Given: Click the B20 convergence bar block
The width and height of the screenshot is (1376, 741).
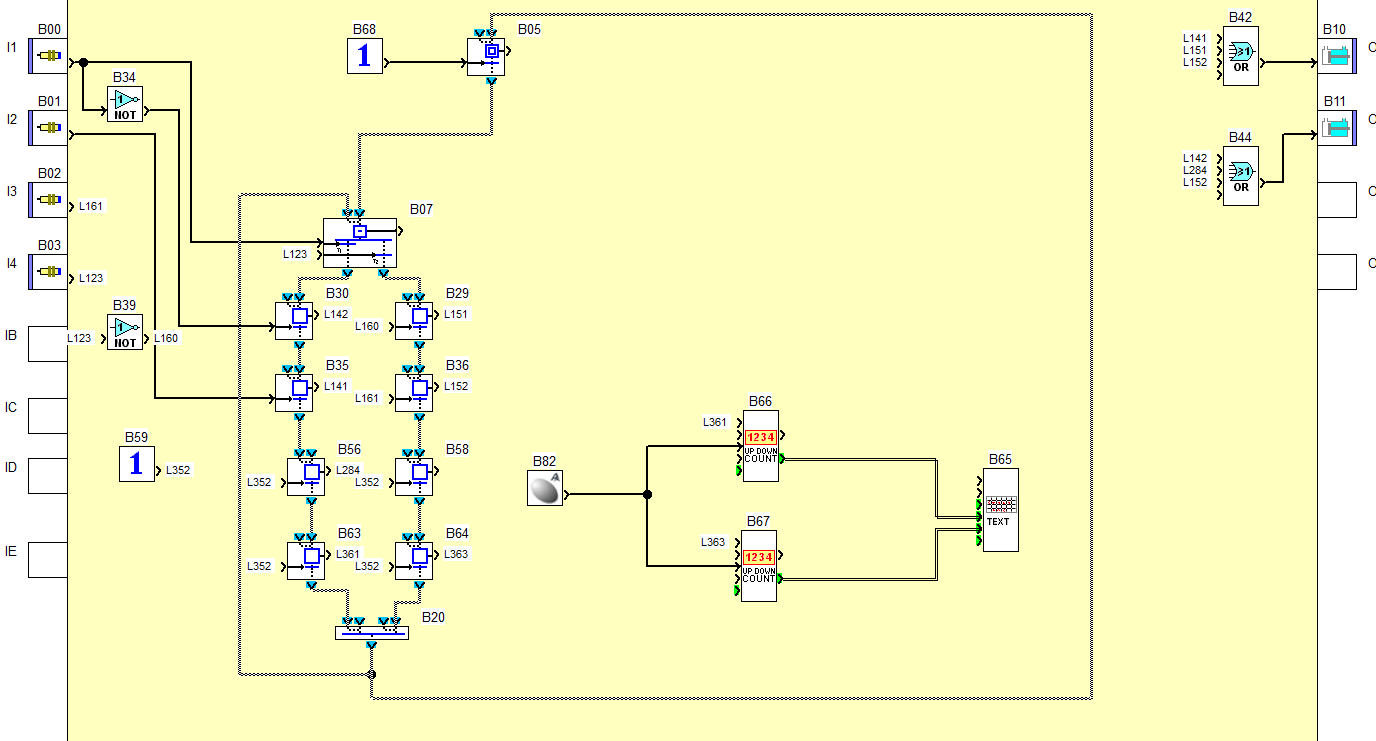Looking at the screenshot, I should tap(371, 632).
